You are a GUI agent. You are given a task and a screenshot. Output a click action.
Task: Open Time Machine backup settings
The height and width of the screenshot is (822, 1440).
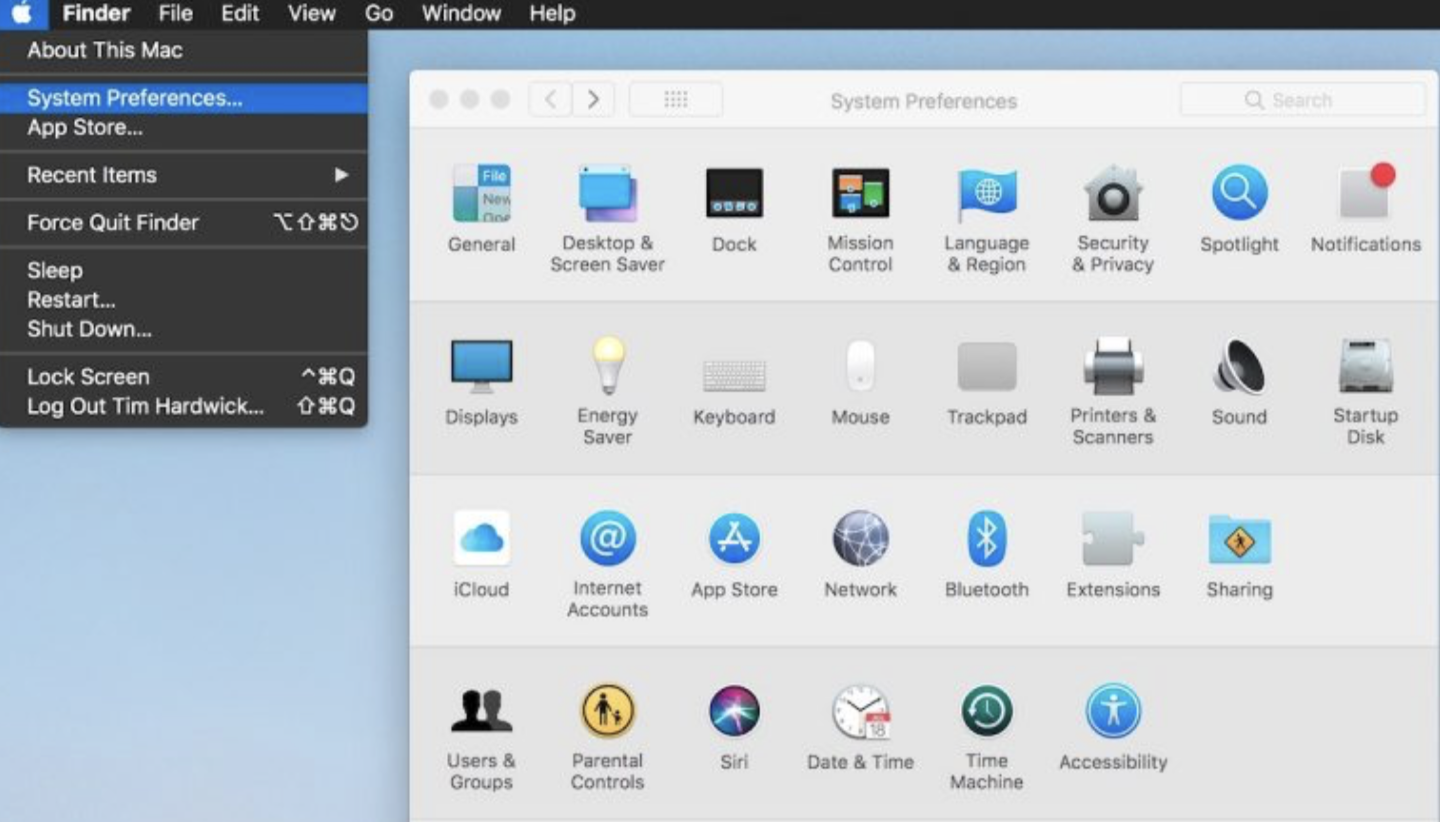[986, 710]
